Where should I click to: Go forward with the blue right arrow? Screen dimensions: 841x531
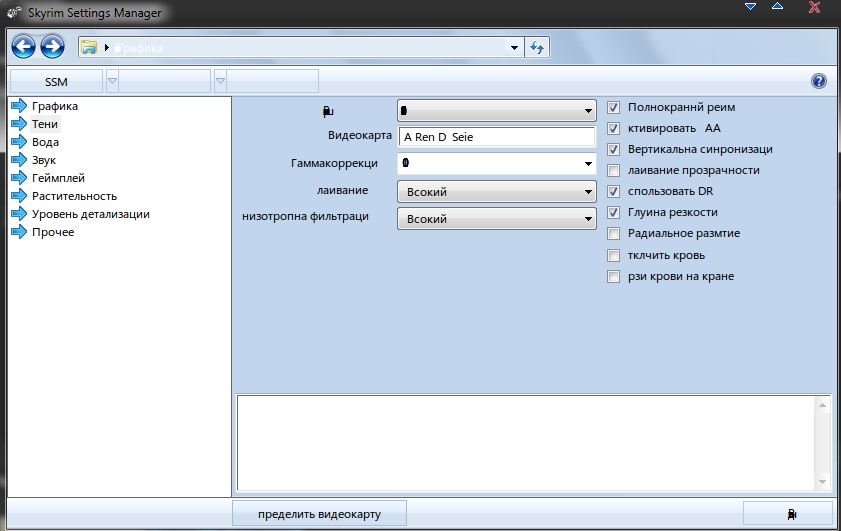click(x=52, y=47)
